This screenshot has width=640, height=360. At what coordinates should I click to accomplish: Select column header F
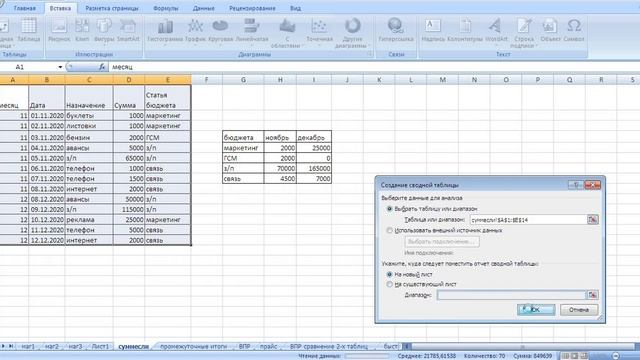pos(207,80)
